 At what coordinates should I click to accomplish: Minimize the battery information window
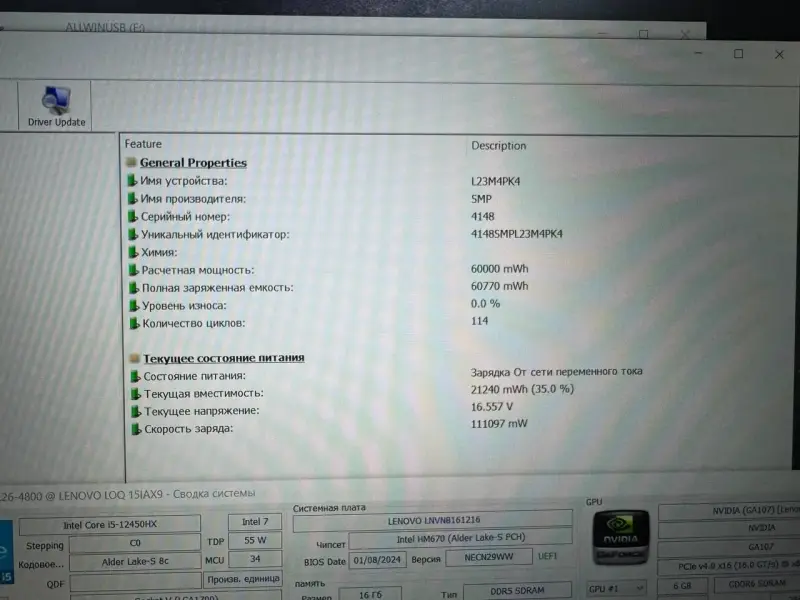[698, 53]
